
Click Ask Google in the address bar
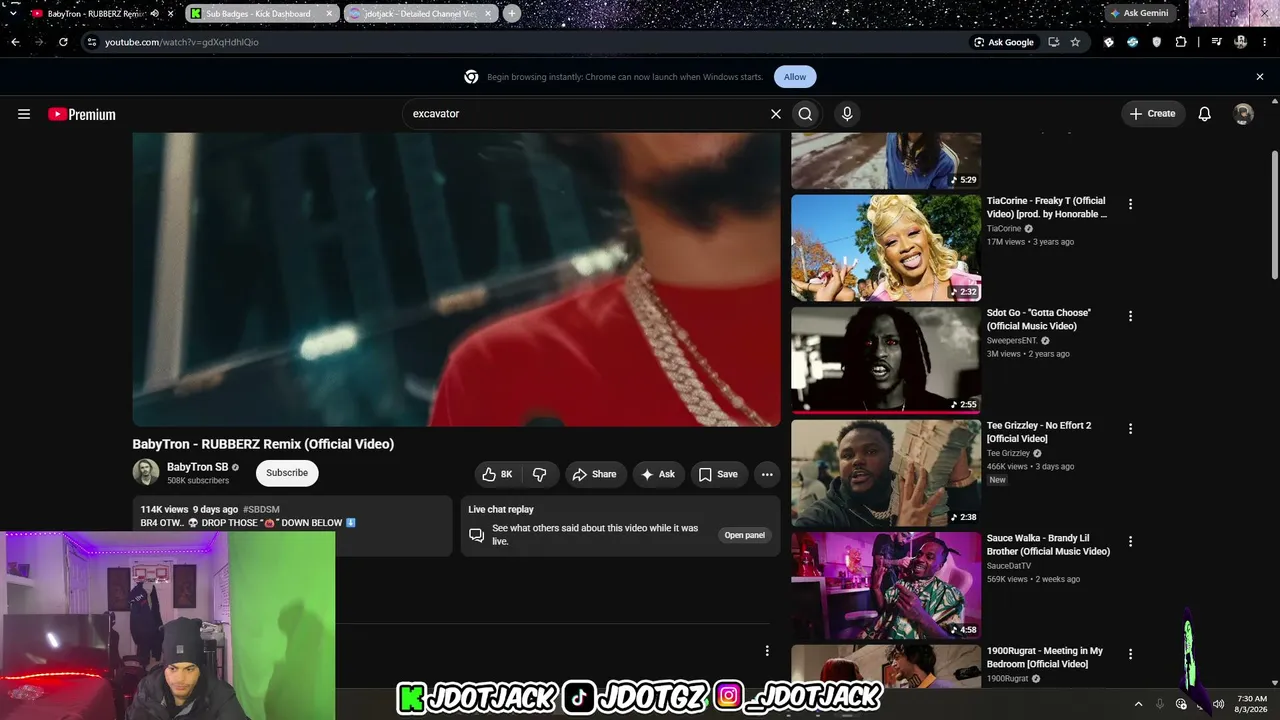[1004, 42]
